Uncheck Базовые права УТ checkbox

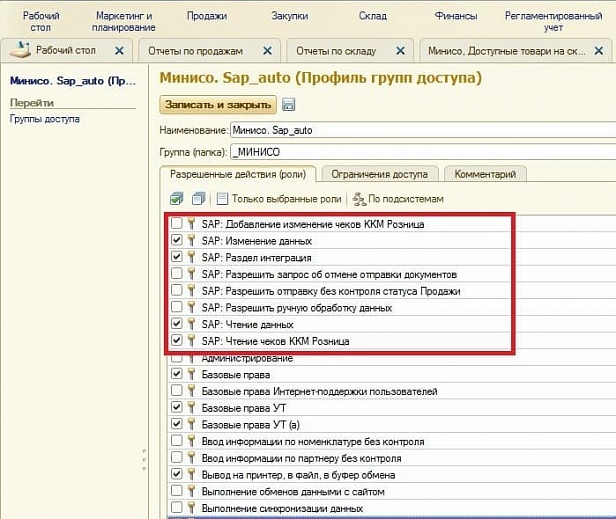click(x=177, y=407)
